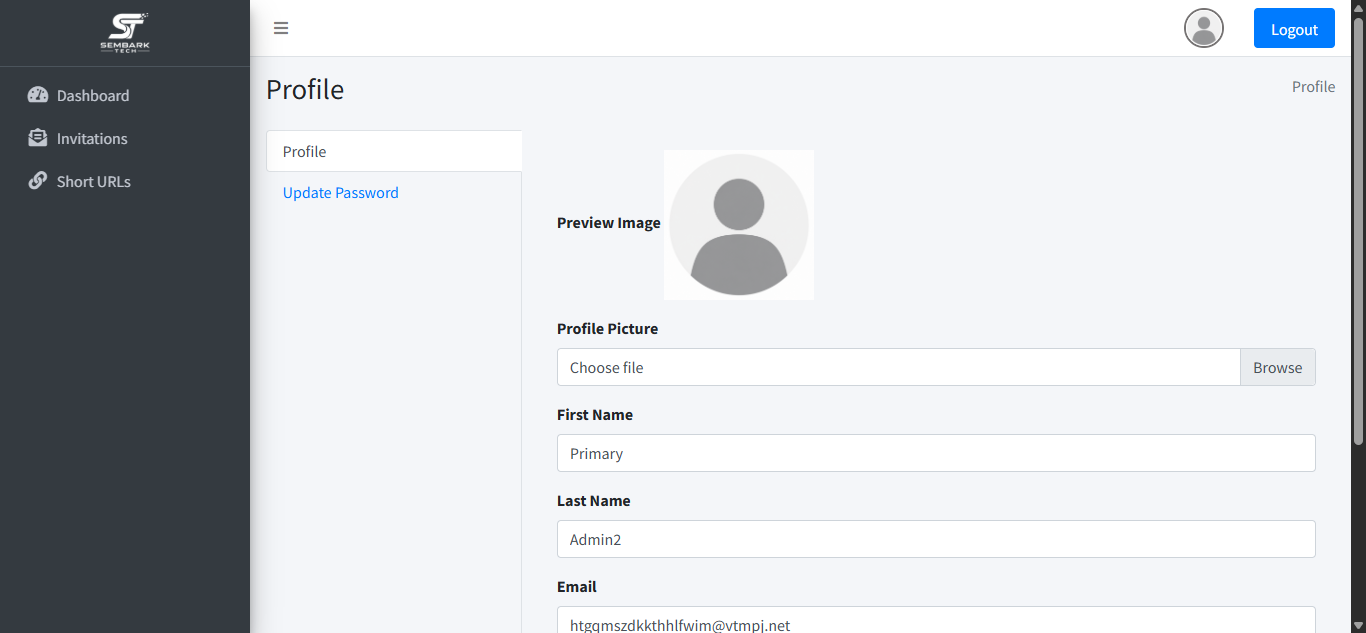Click the Email label
This screenshot has height=633, width=1366.
pos(577,587)
